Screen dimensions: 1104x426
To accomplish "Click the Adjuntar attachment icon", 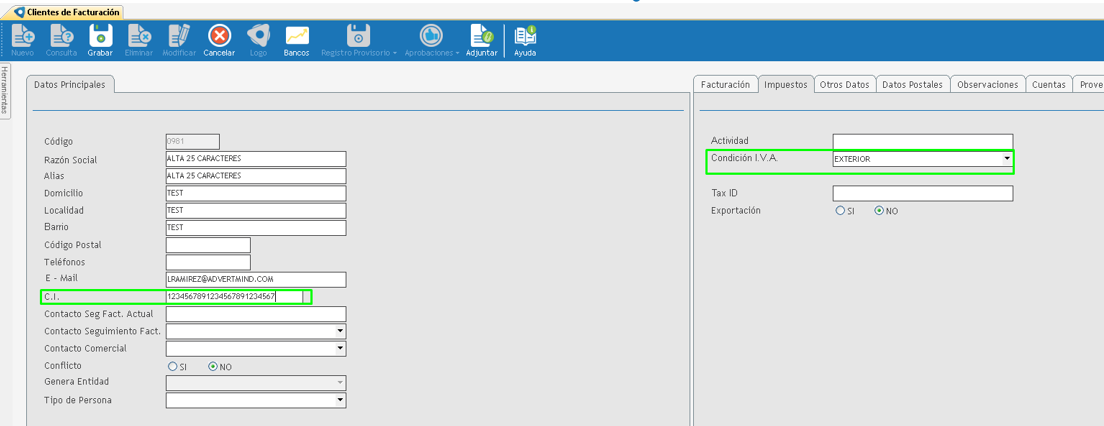I will (481, 39).
